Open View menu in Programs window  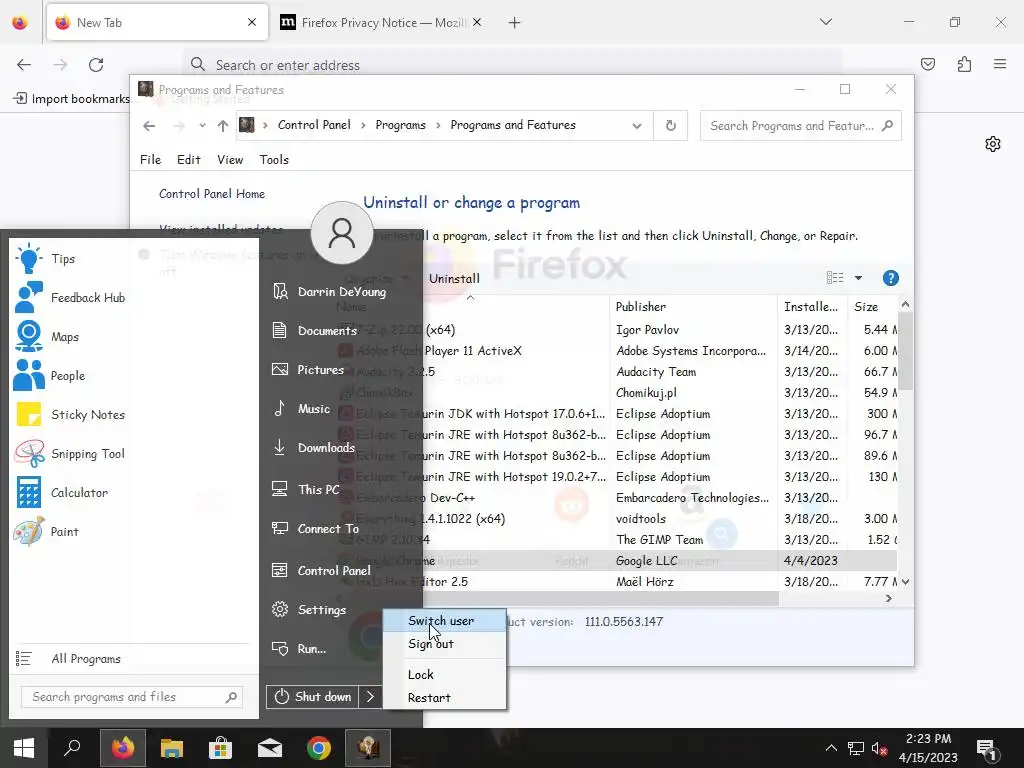tap(230, 160)
